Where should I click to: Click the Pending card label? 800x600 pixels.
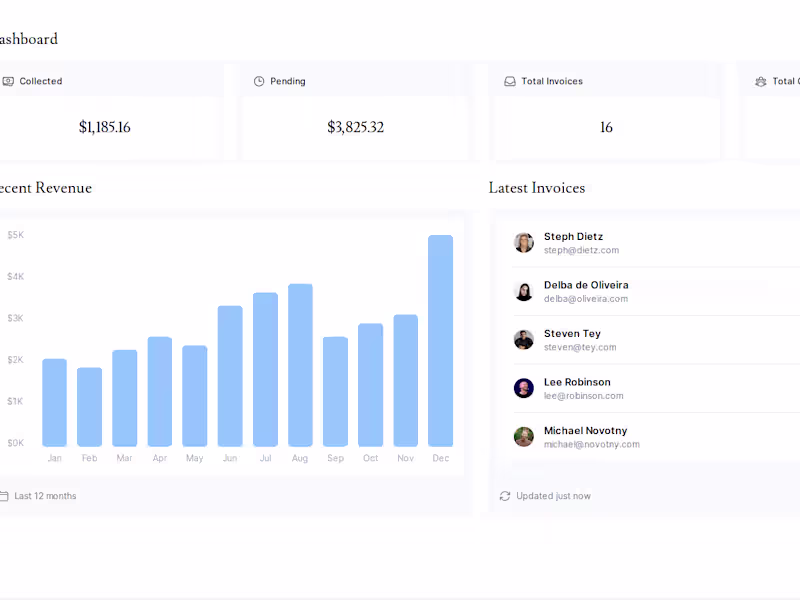288,81
